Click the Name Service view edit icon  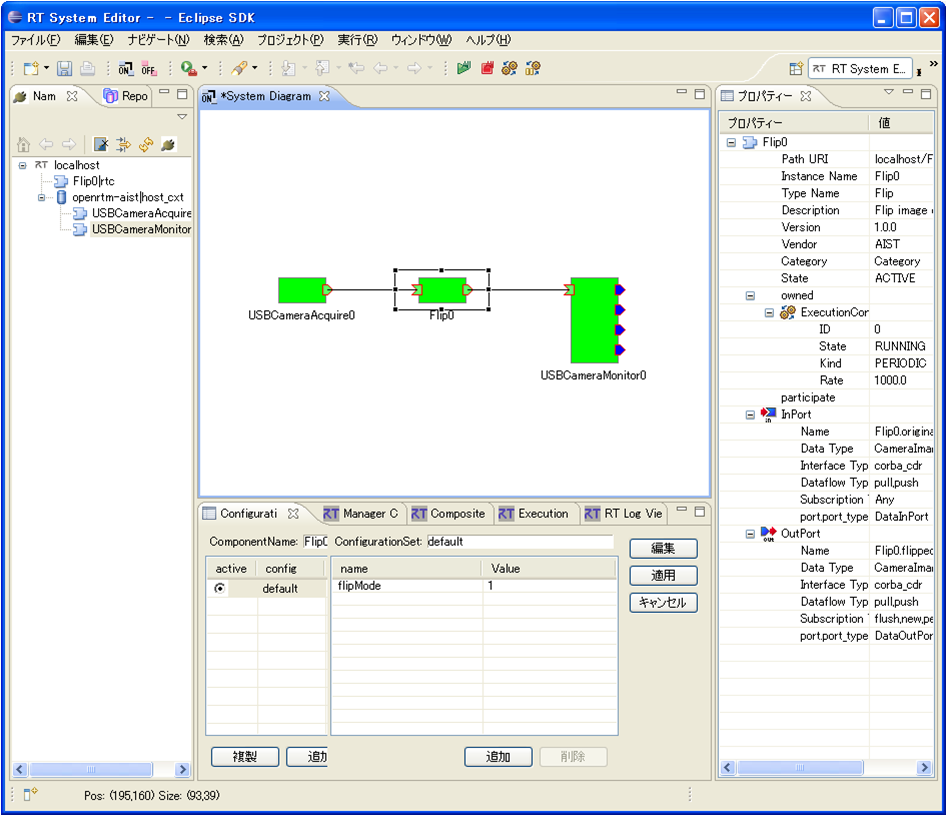pos(101,144)
